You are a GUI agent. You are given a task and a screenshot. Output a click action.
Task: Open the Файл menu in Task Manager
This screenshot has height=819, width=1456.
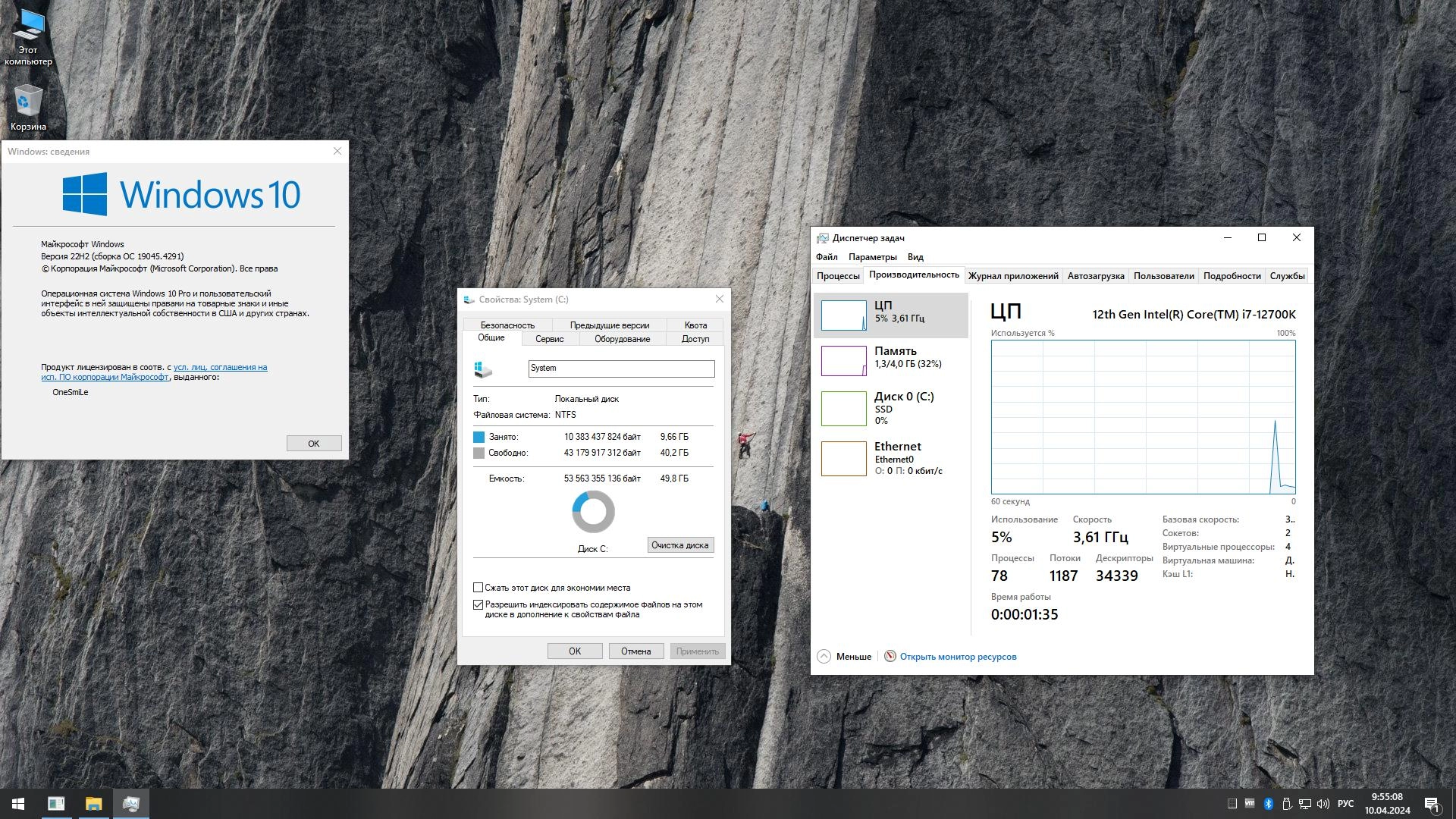point(827,257)
